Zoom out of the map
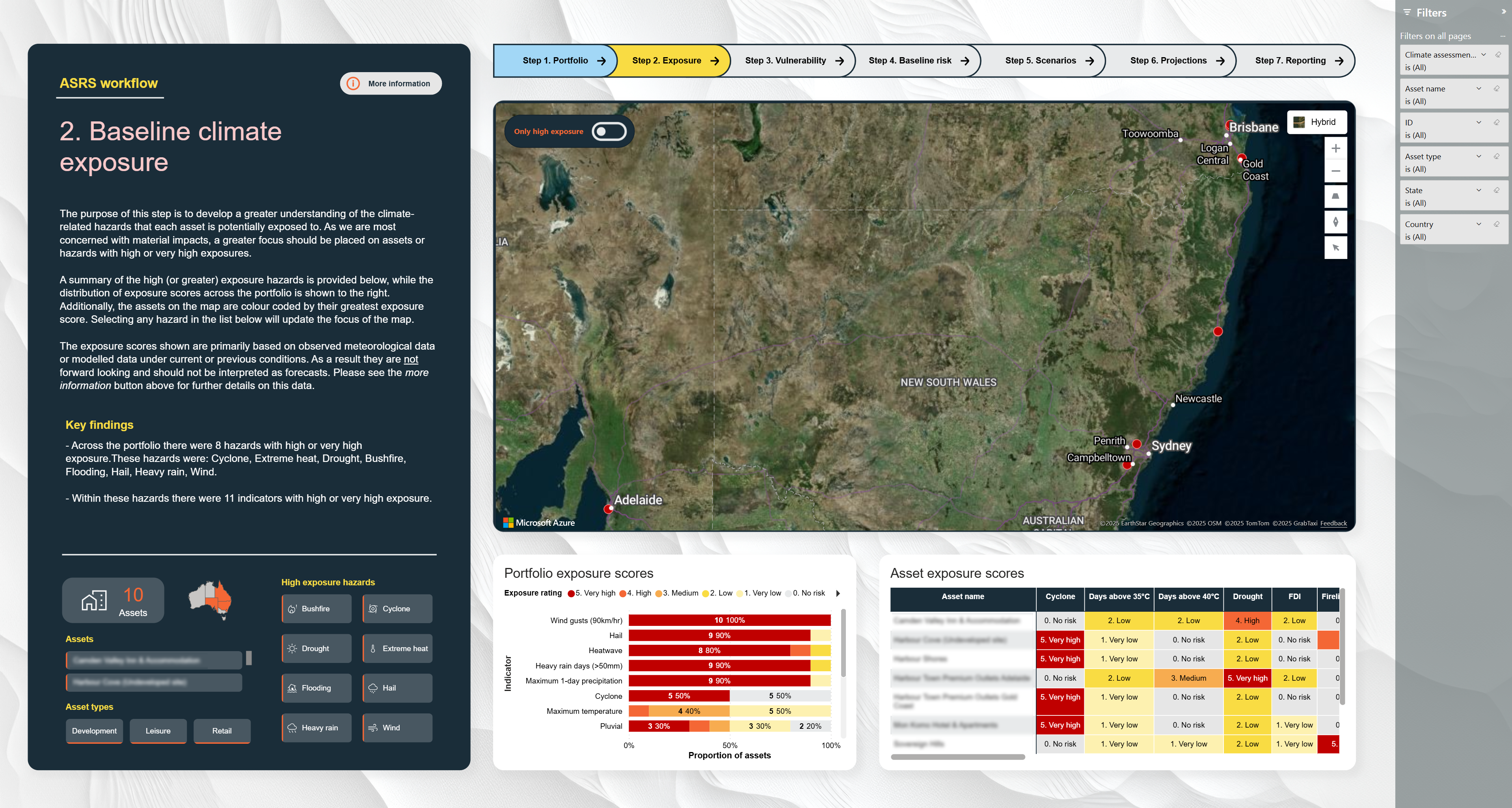Viewport: 1512px width, 808px height. (1336, 171)
